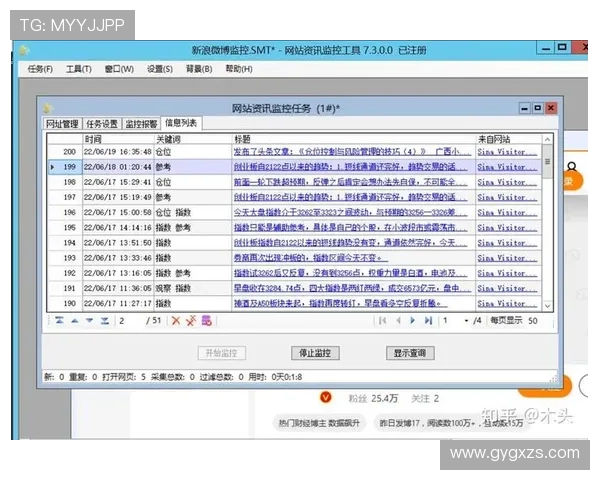Jump to the first record icon
600x480 pixels.
[59, 321]
